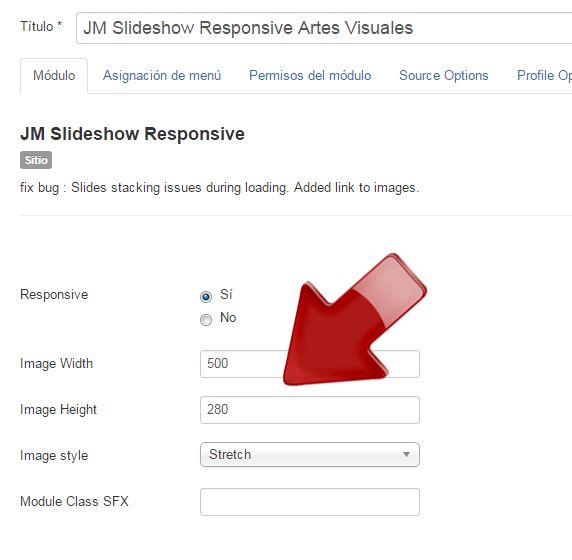
Task: Switch to the Source Options tab
Action: click(x=444, y=76)
